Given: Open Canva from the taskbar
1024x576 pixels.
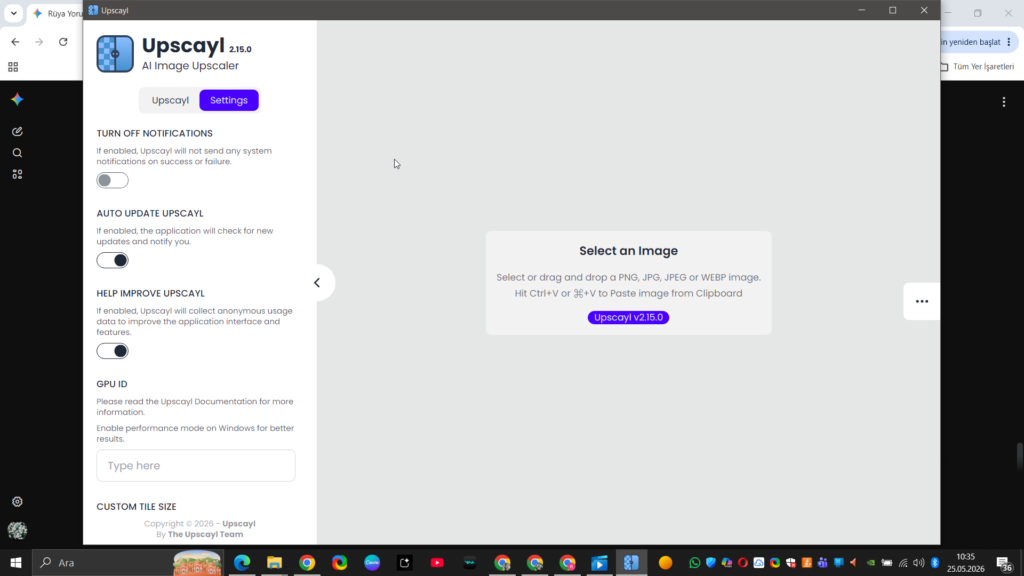Looking at the screenshot, I should (372, 562).
